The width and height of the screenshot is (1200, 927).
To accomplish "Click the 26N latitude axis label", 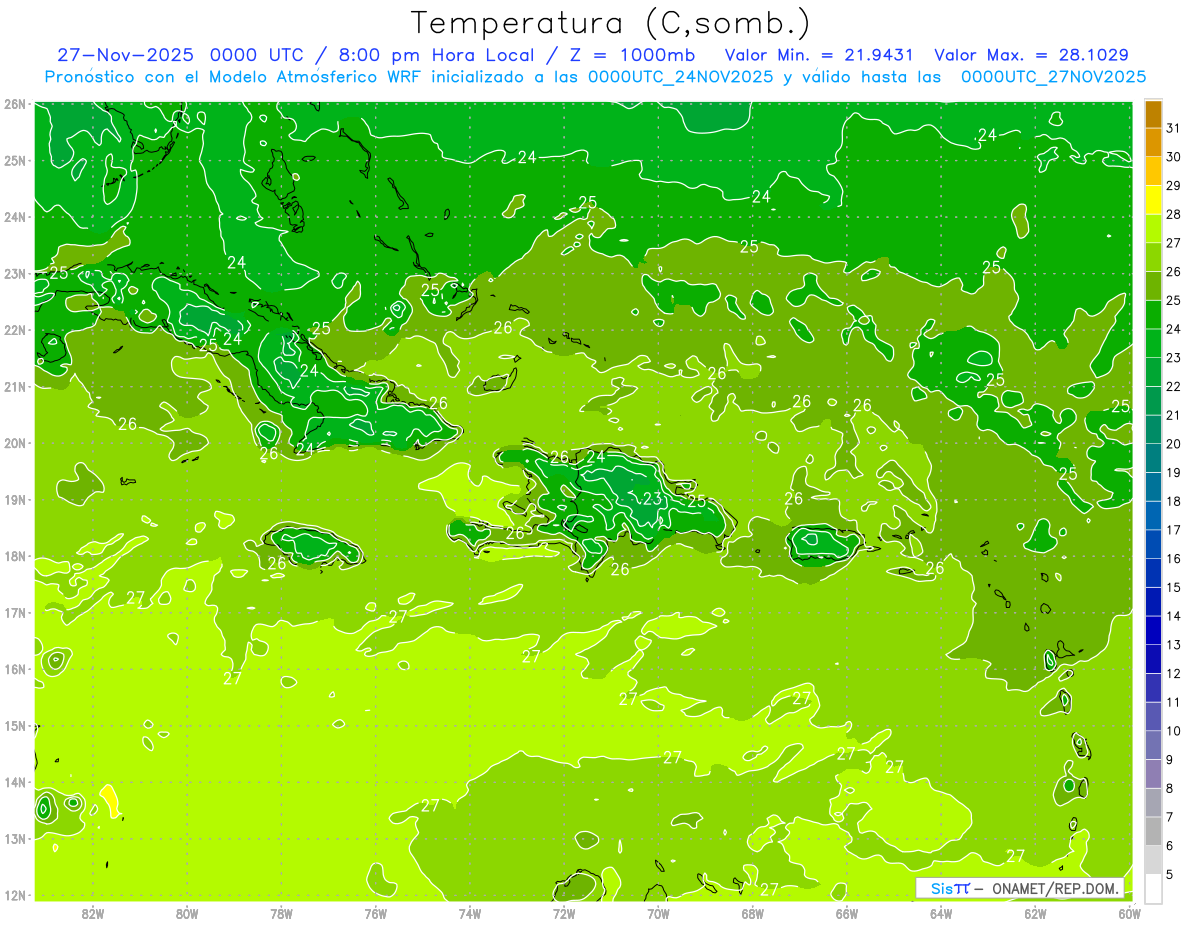I will 15,104.
